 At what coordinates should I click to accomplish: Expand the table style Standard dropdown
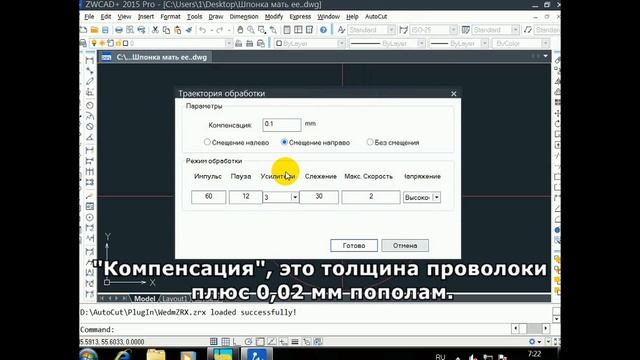[x=515, y=30]
